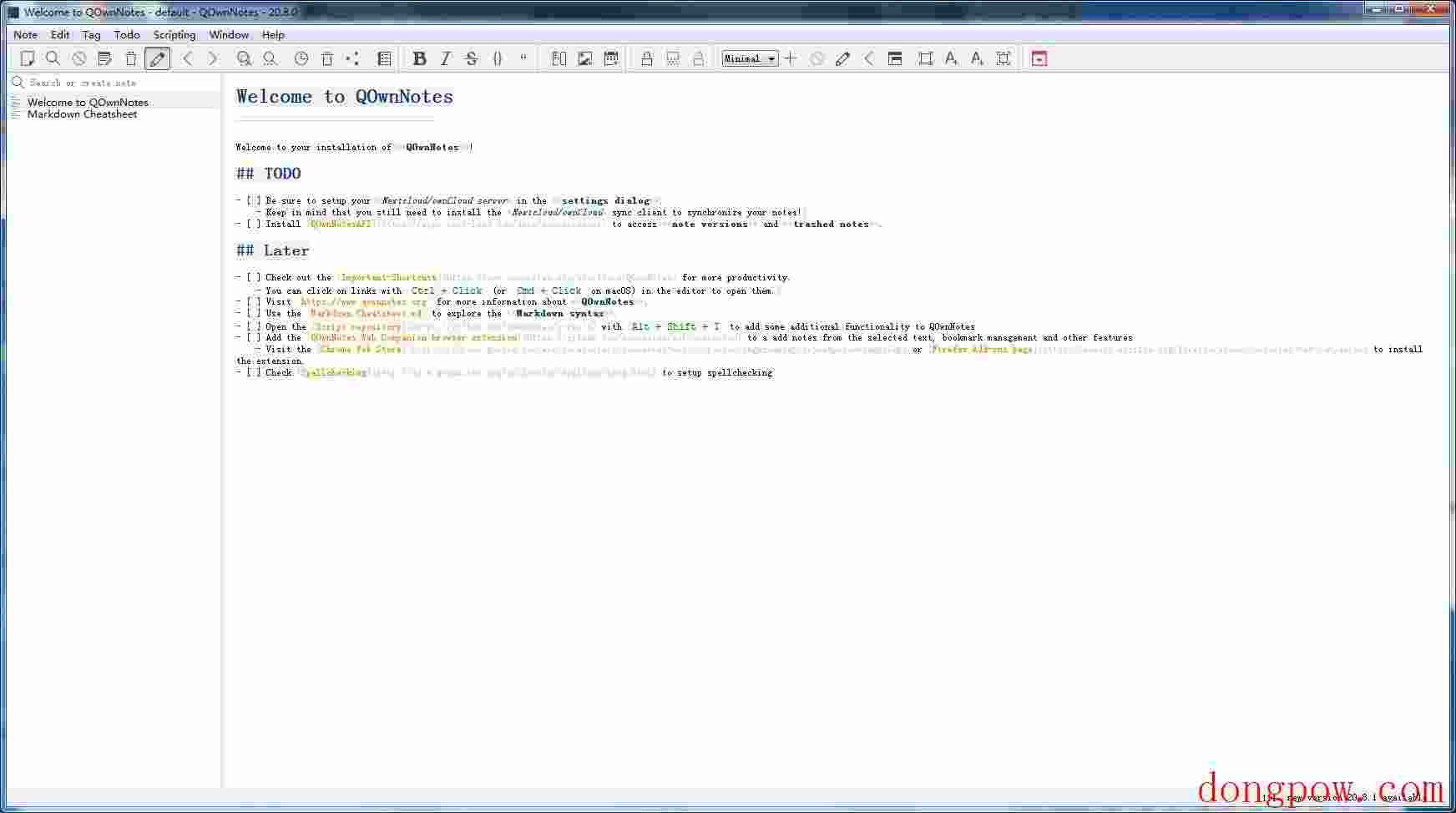
Task: Click the Important-Shortcuts link
Action: (x=389, y=277)
